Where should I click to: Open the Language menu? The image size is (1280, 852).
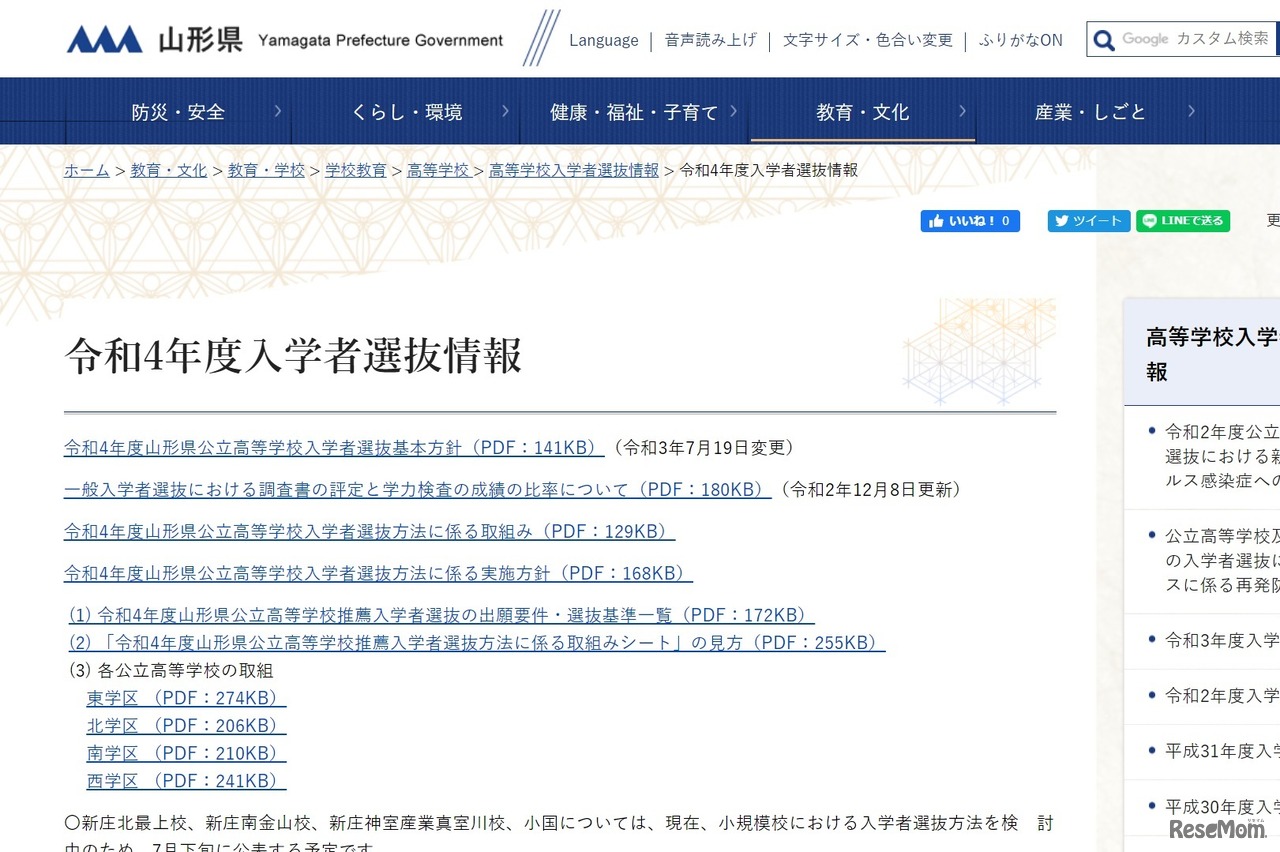603,40
